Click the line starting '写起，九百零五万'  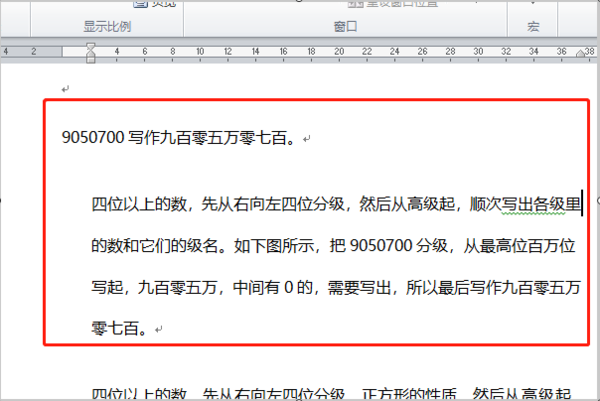(336, 287)
